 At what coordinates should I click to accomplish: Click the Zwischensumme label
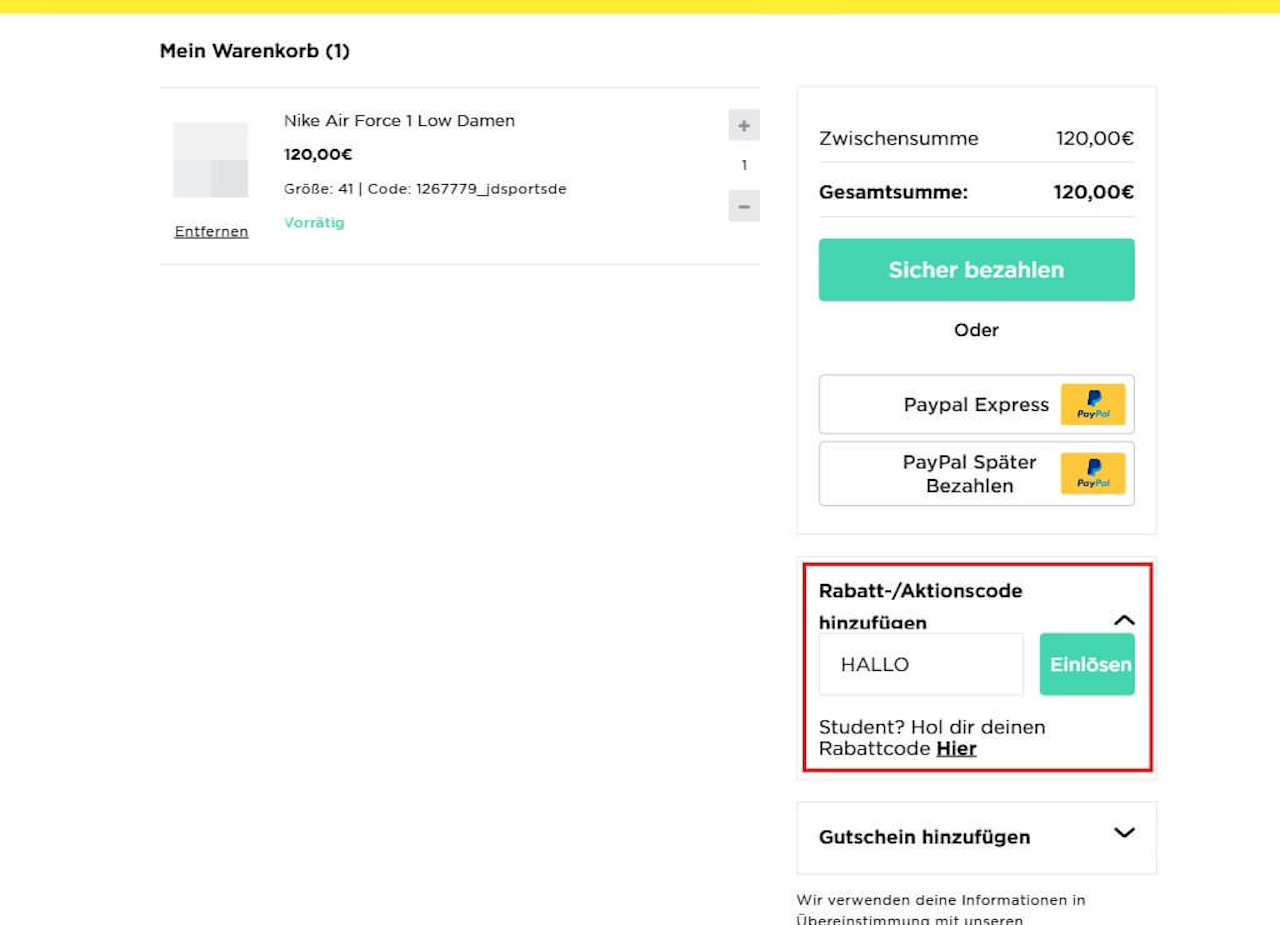(x=899, y=139)
